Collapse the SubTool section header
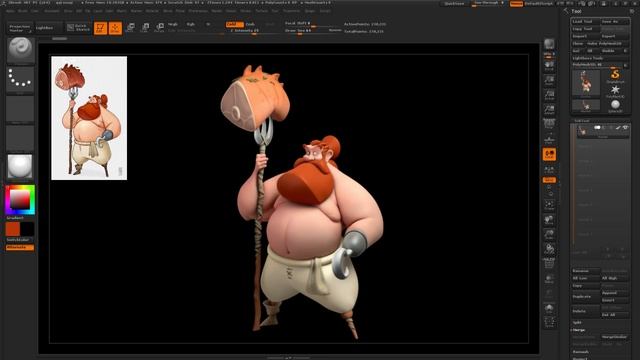This screenshot has width=640, height=360. pyautogui.click(x=582, y=121)
